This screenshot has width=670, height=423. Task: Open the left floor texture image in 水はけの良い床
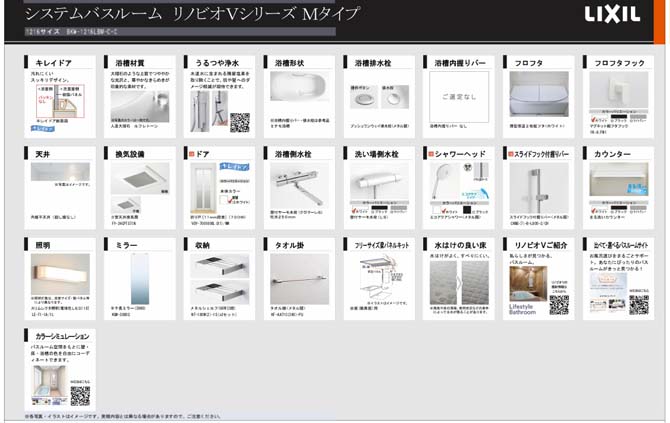pos(443,282)
